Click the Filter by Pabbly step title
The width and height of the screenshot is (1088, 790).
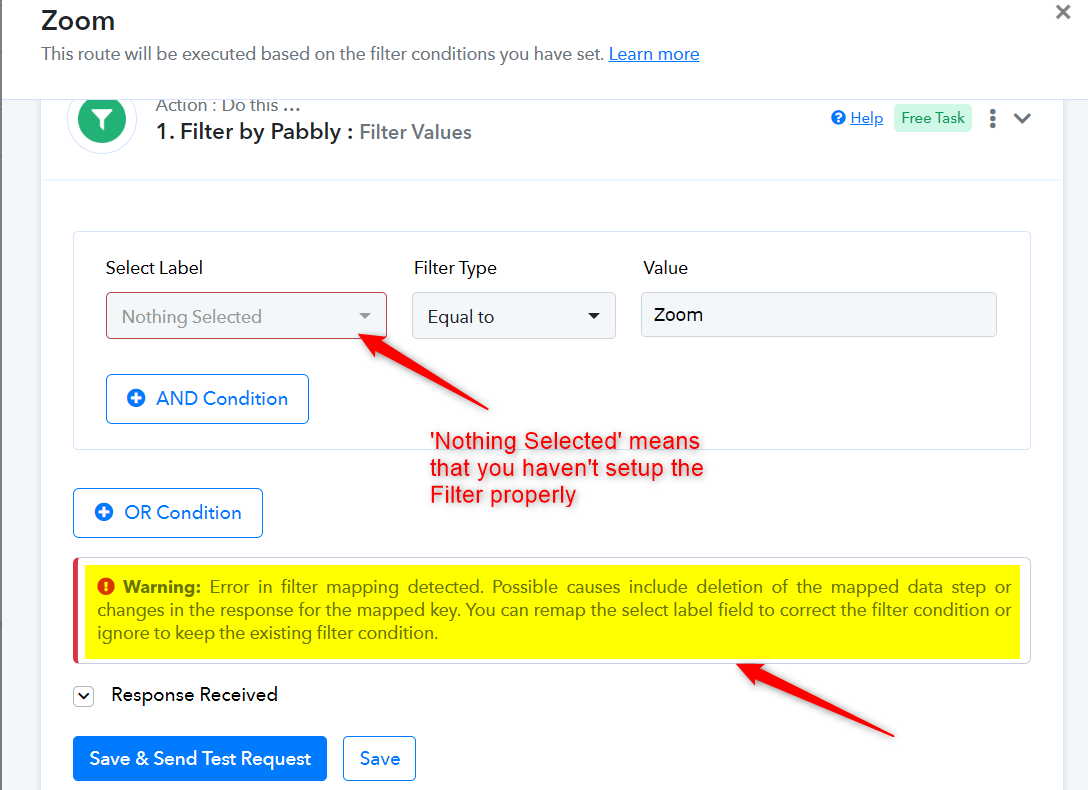tap(314, 132)
